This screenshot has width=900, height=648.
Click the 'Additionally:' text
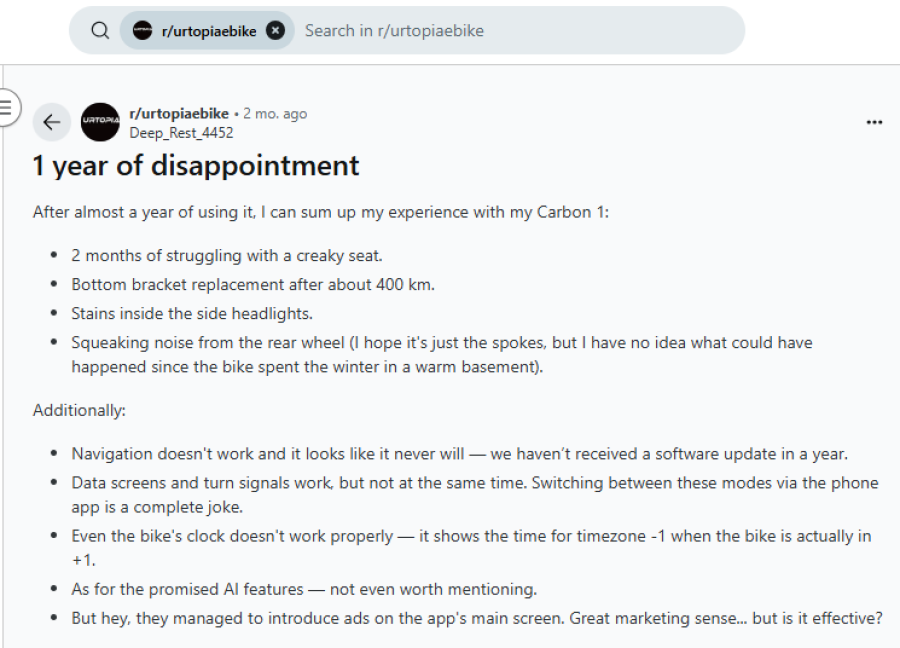click(80, 410)
